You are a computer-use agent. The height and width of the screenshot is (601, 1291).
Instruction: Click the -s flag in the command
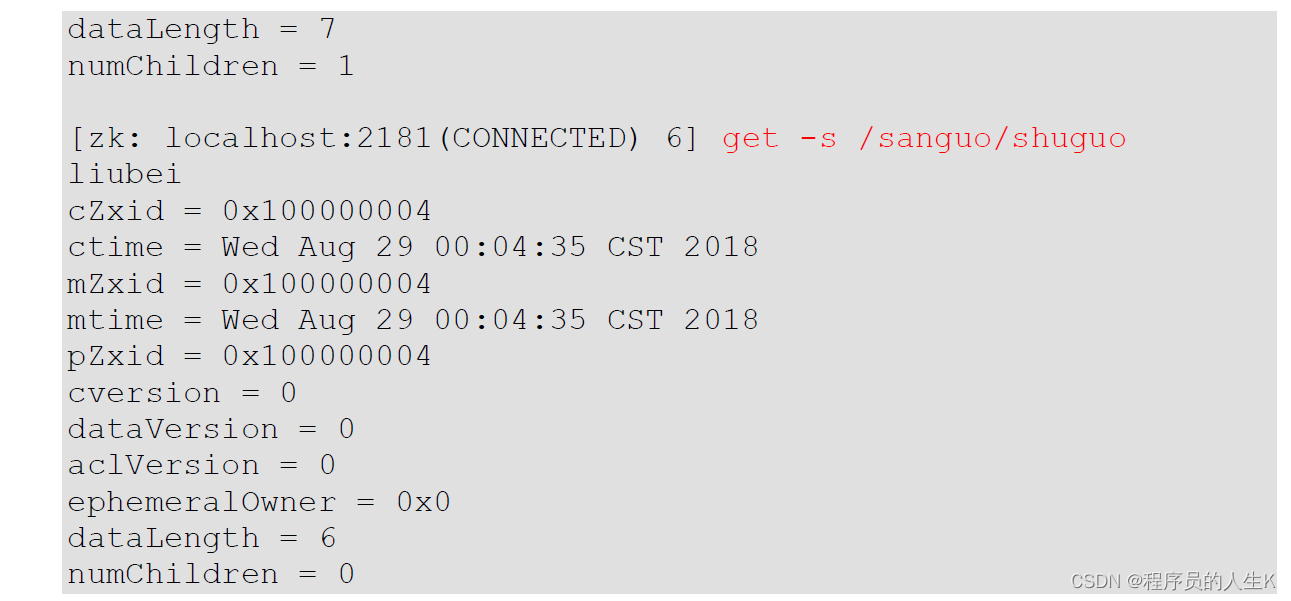[818, 139]
